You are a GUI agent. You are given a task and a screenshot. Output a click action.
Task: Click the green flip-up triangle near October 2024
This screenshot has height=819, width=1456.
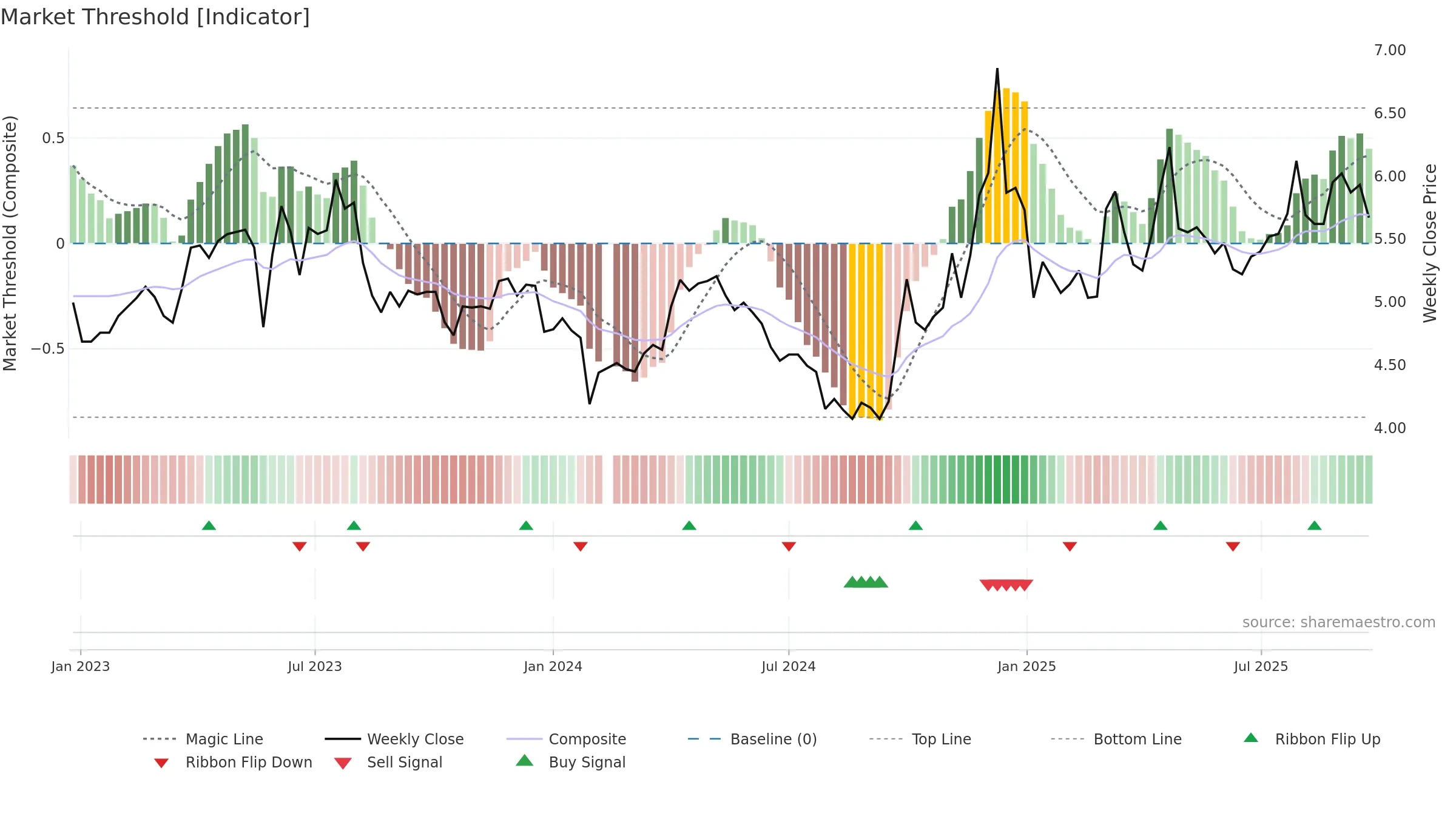click(915, 525)
